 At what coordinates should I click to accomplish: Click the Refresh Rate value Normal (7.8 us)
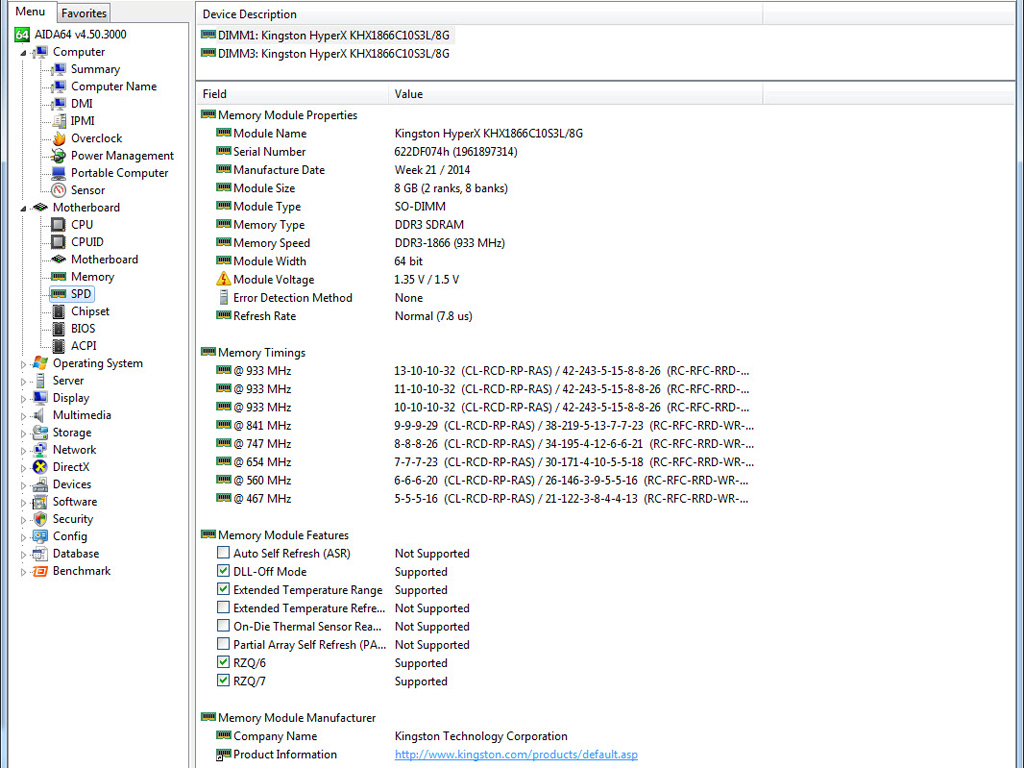433,316
